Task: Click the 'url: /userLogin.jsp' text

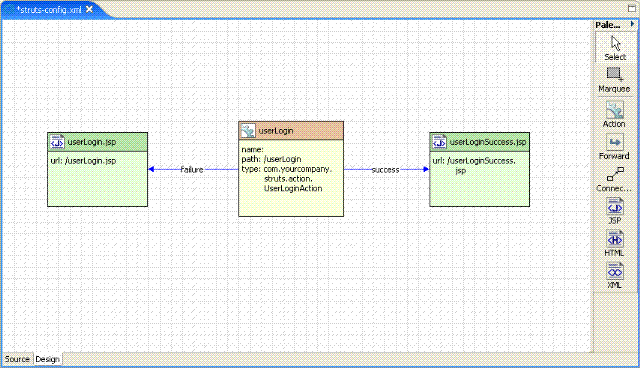Action: [x=83, y=161]
